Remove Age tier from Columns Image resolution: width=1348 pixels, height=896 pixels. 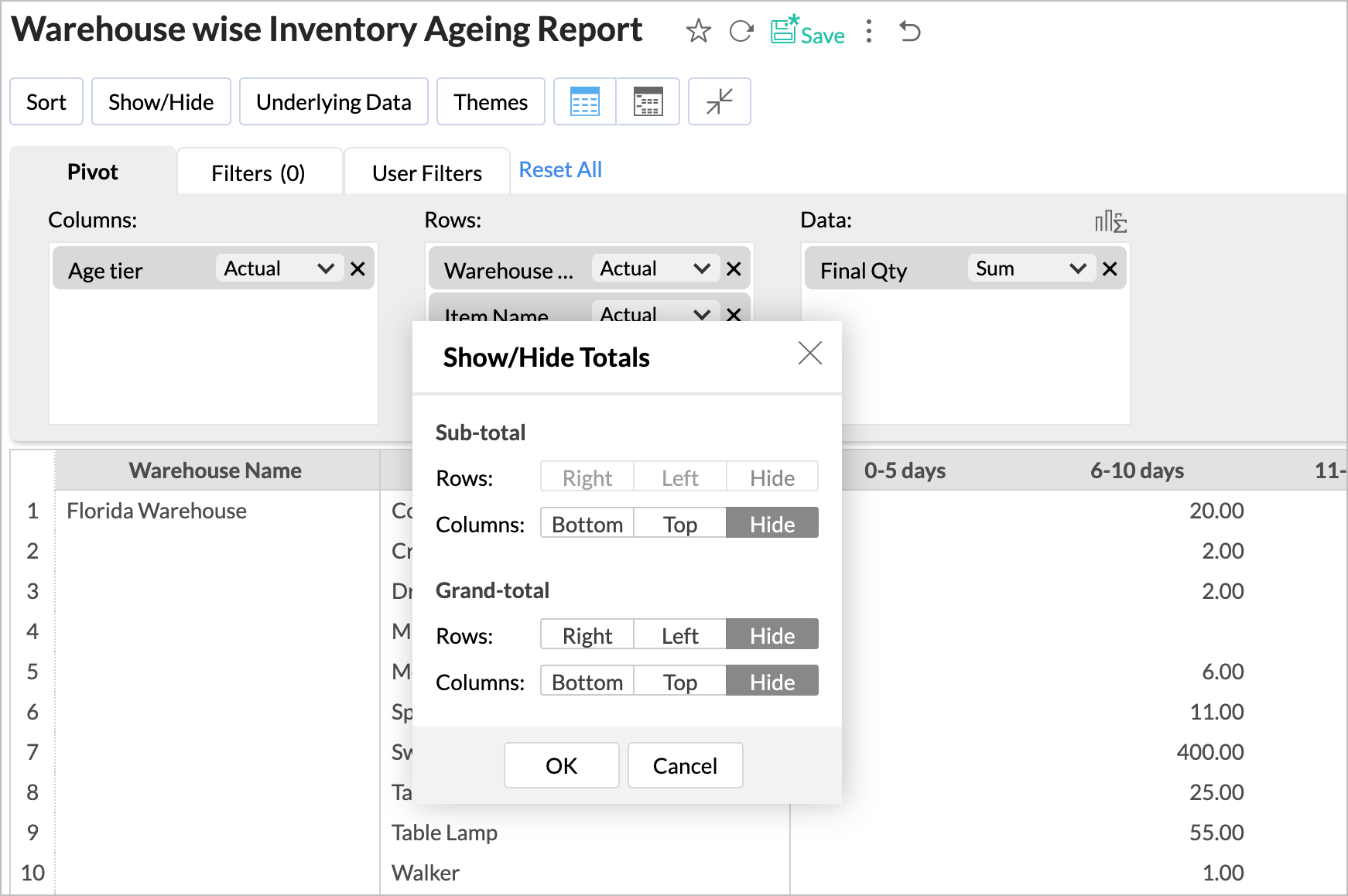coord(358,268)
